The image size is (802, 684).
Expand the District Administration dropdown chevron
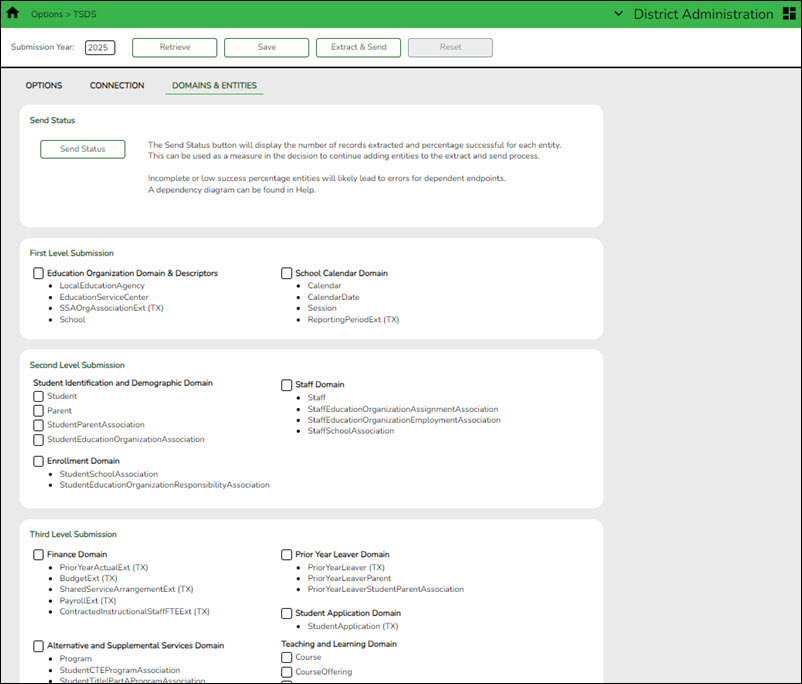[x=618, y=14]
